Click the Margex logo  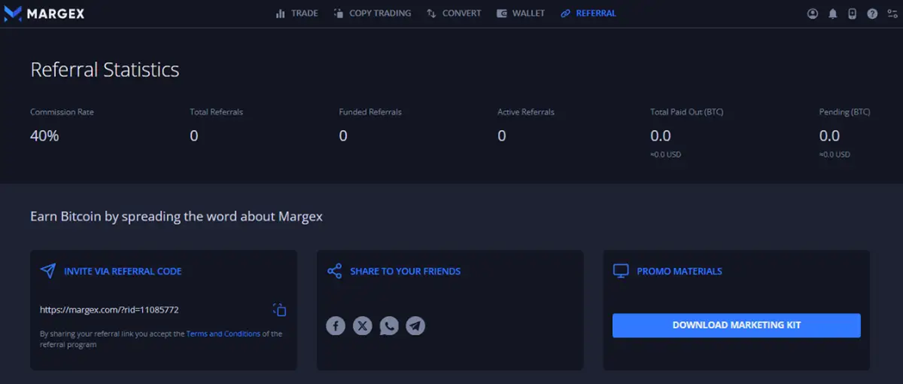coord(44,13)
